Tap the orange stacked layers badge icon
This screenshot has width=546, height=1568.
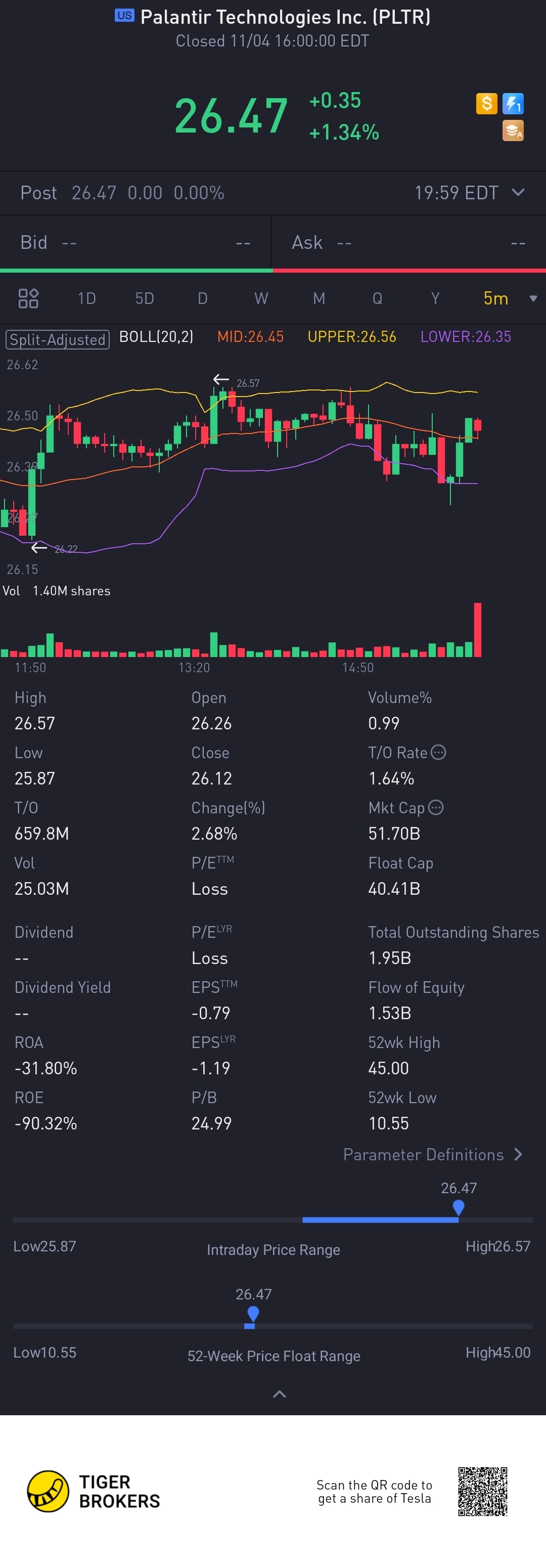(x=513, y=130)
